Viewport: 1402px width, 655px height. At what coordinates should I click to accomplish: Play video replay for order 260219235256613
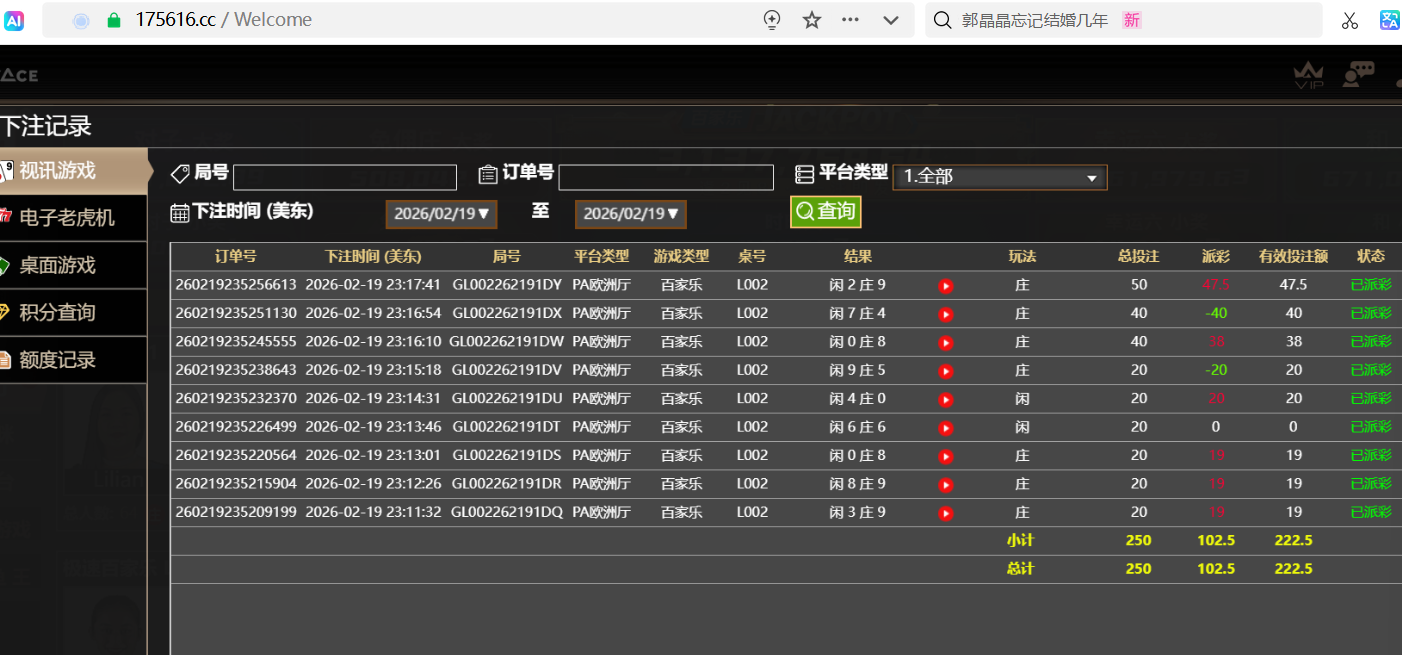pyautogui.click(x=946, y=286)
